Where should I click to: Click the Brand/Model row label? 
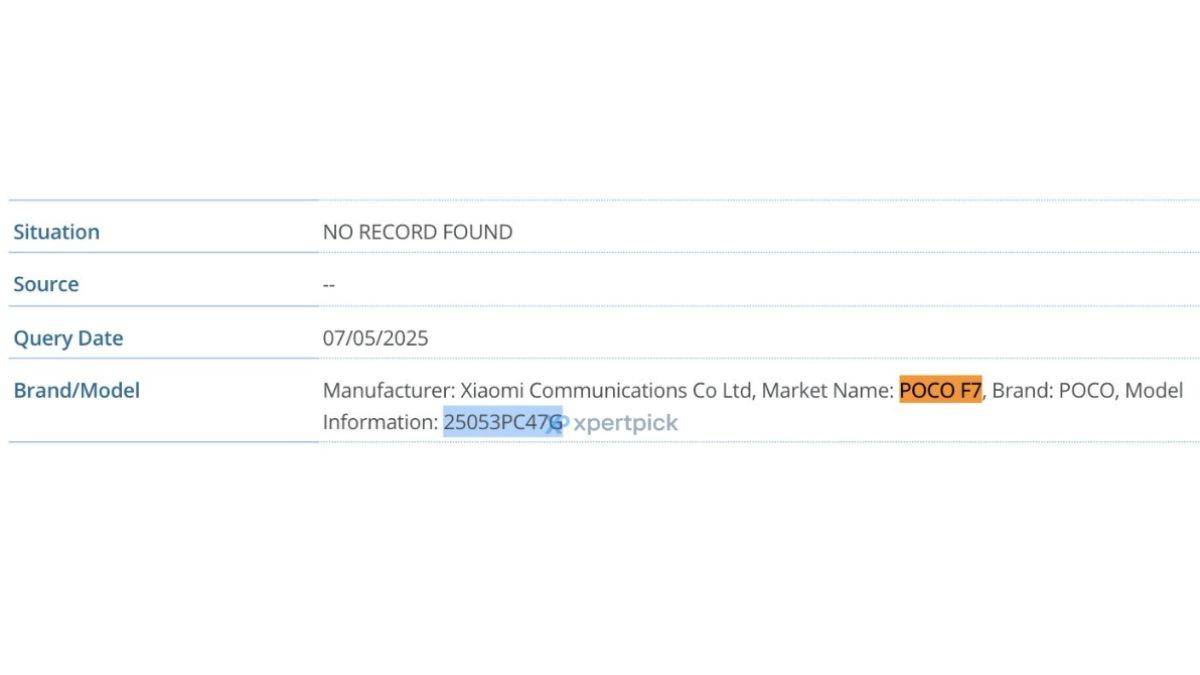[76, 390]
